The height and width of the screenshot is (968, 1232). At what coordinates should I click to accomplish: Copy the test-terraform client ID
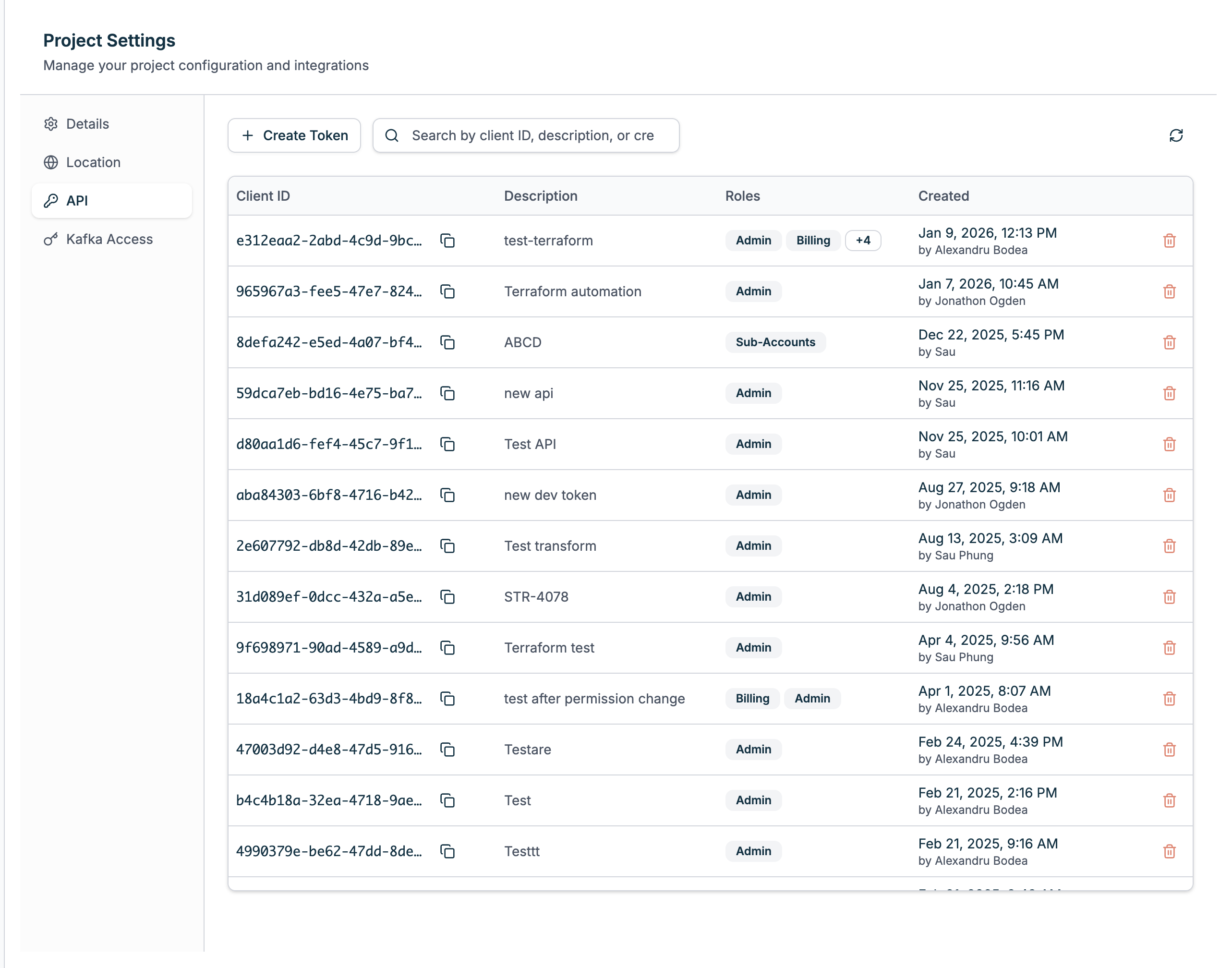447,241
